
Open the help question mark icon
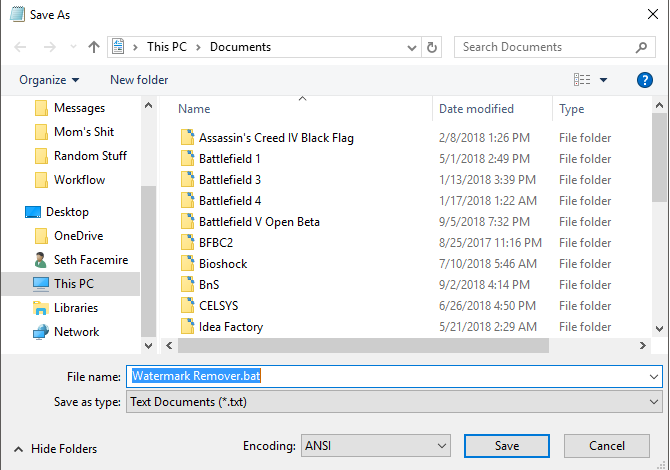(x=644, y=80)
